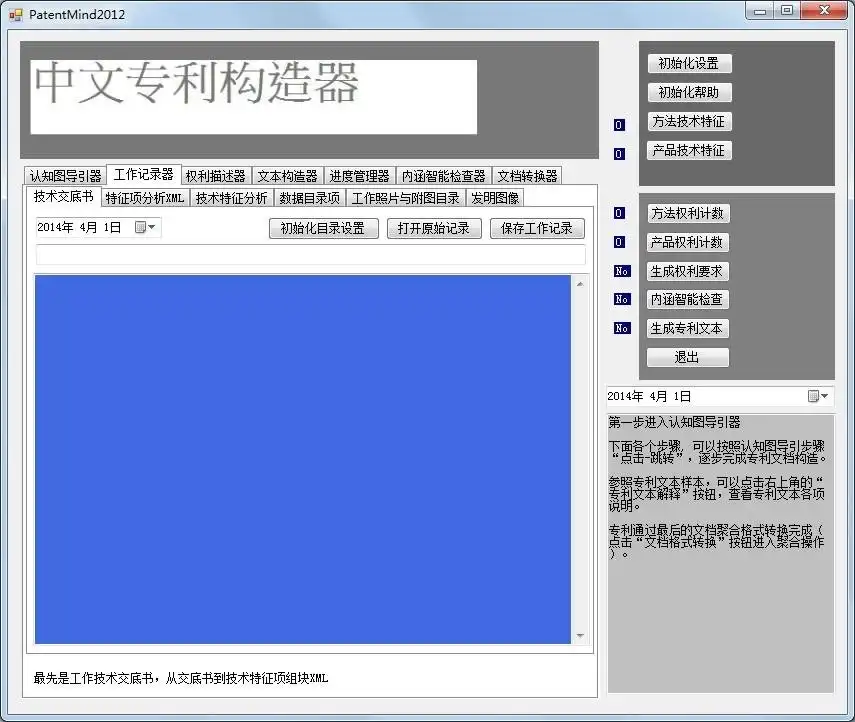Click 生成专利文本 button
This screenshot has width=855, height=722.
tap(688, 328)
